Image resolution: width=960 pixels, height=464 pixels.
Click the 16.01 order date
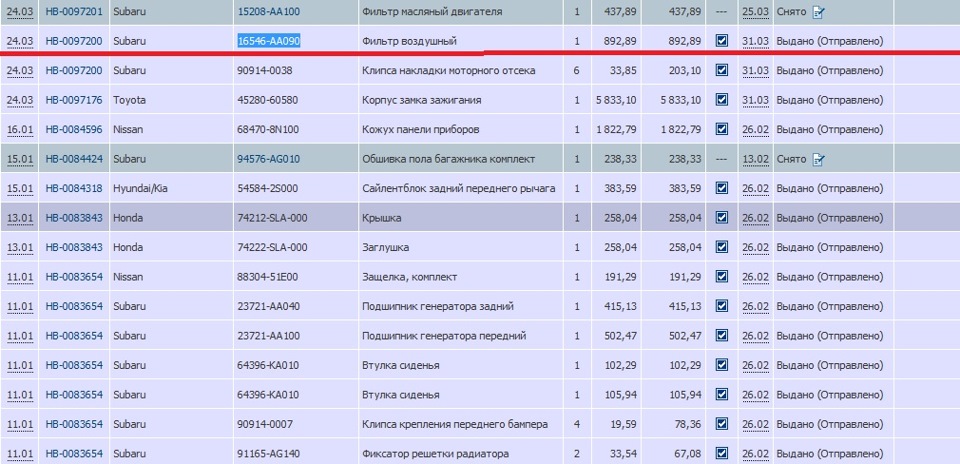pos(20,129)
